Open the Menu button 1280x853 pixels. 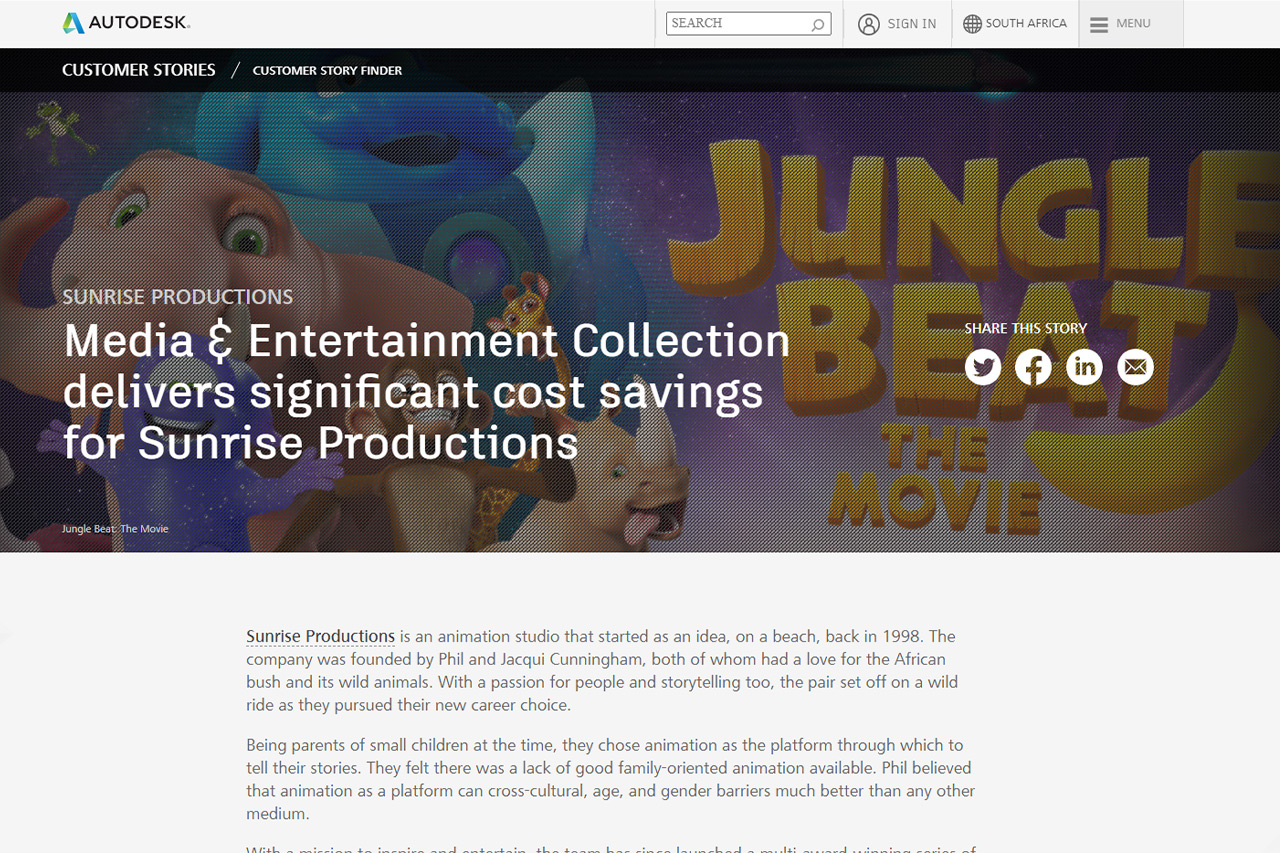[1131, 24]
